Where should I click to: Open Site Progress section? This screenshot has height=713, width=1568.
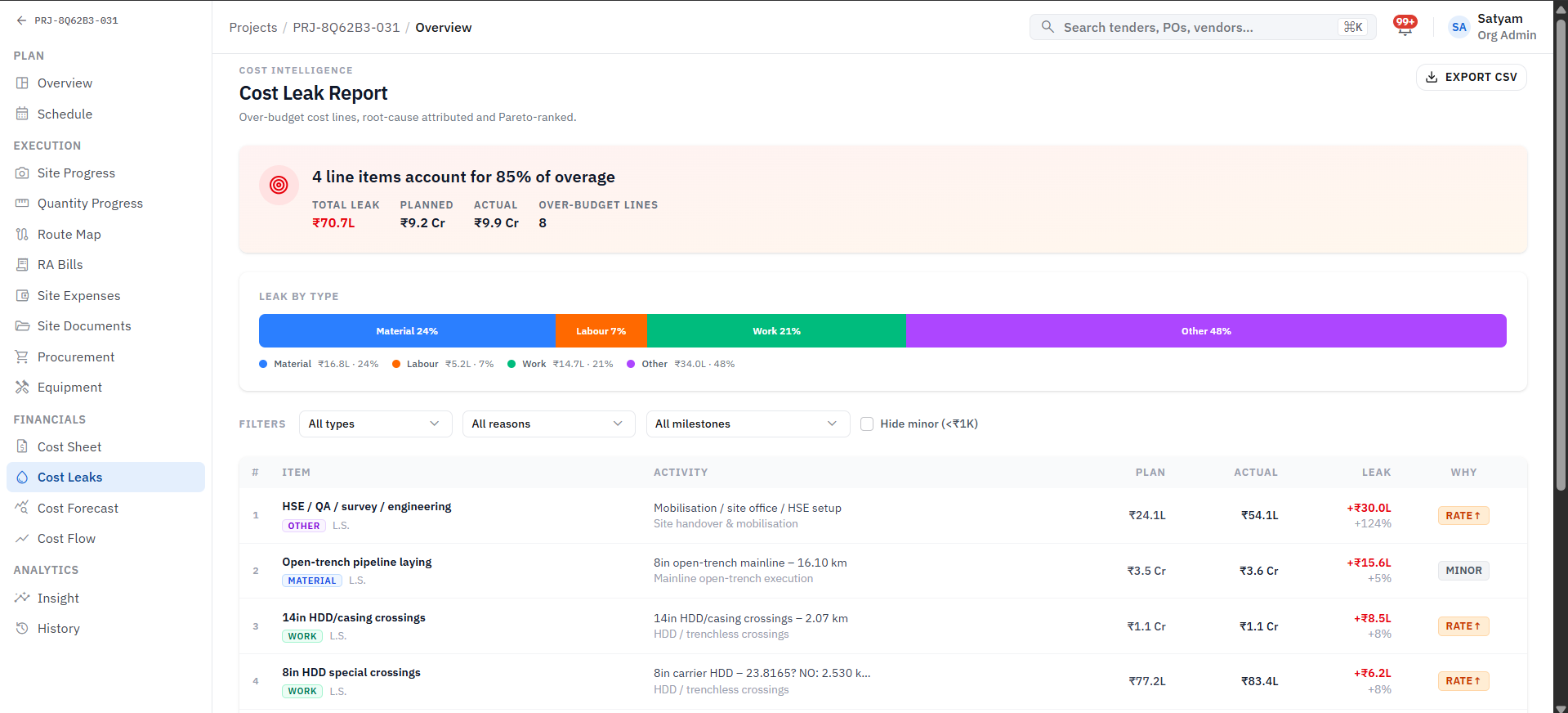105,173
